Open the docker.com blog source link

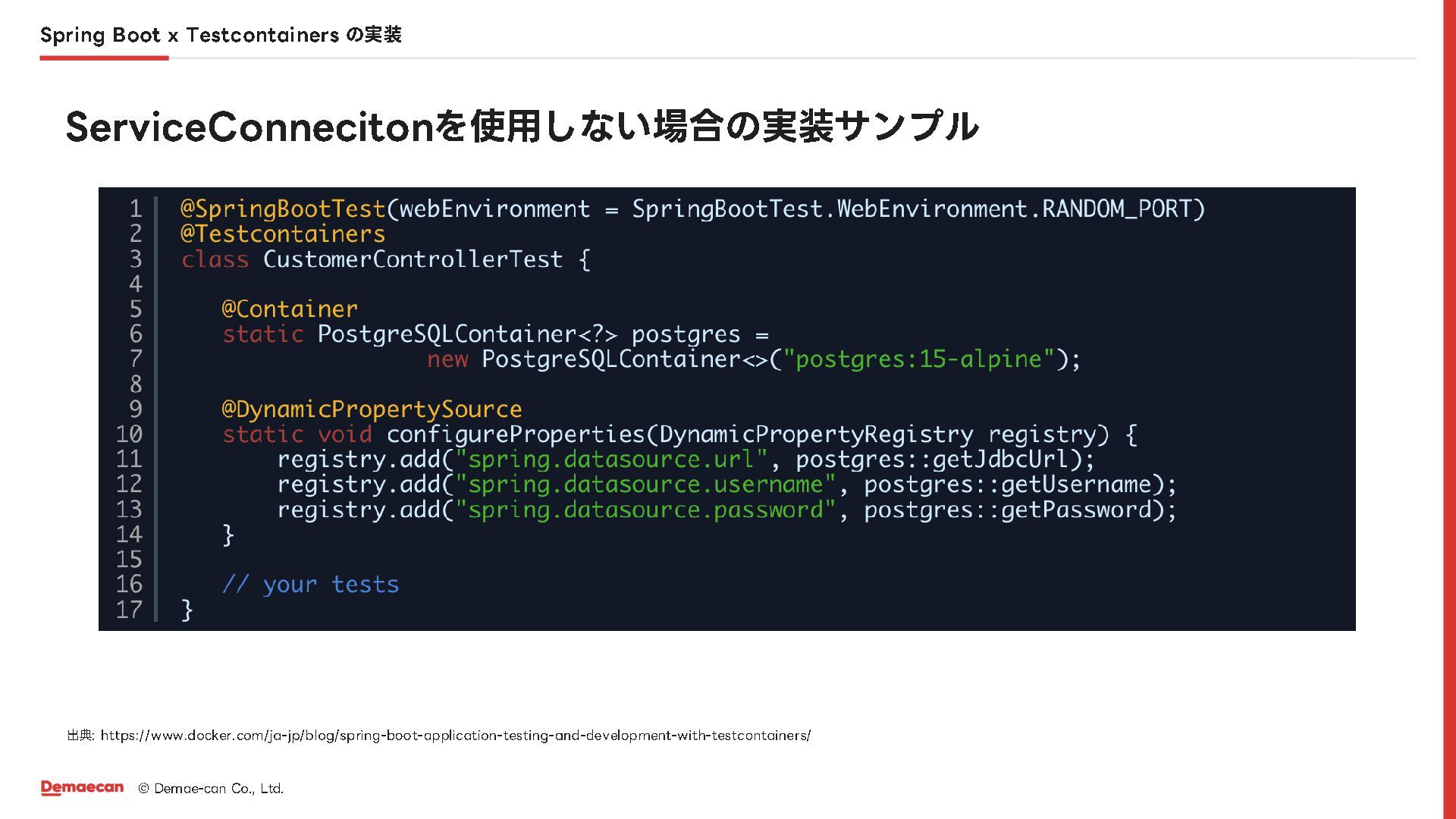click(455, 735)
